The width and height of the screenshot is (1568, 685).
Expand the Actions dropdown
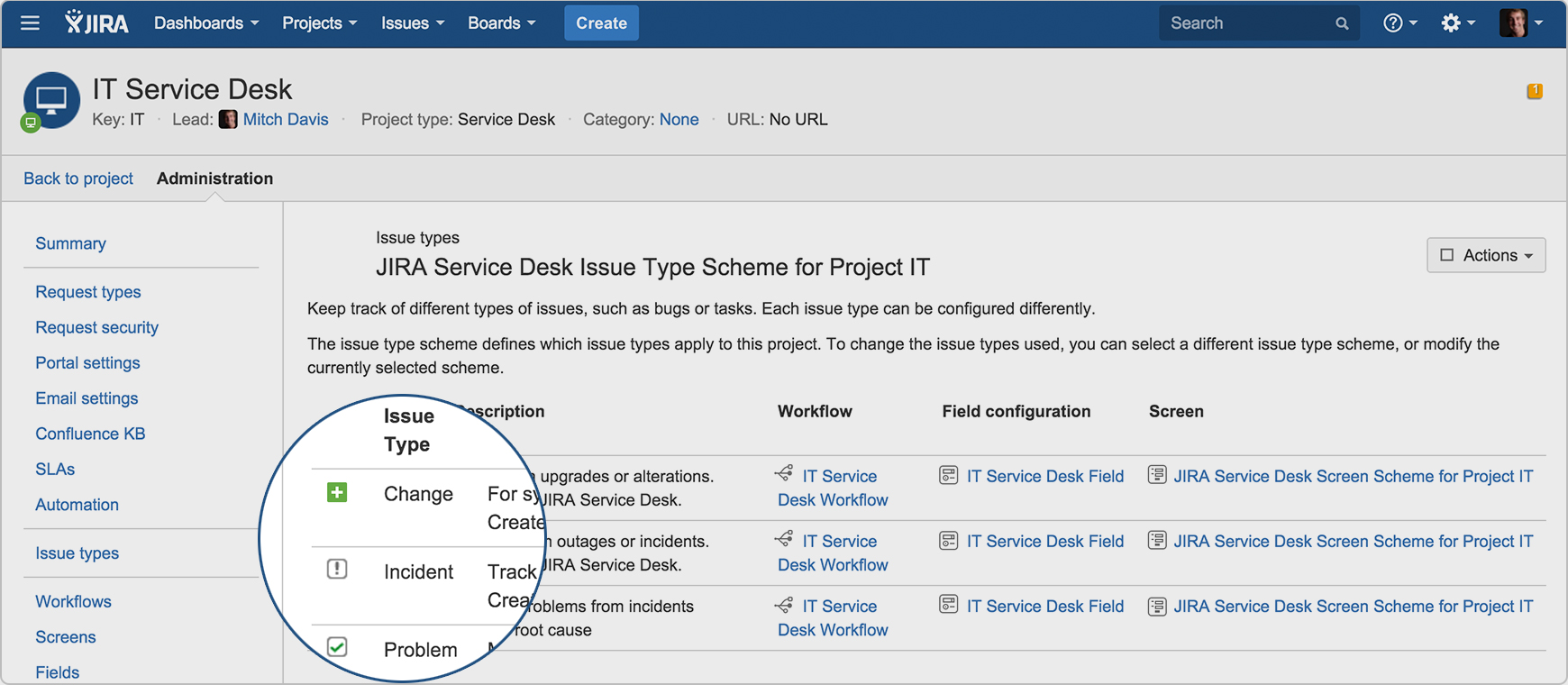1486,255
